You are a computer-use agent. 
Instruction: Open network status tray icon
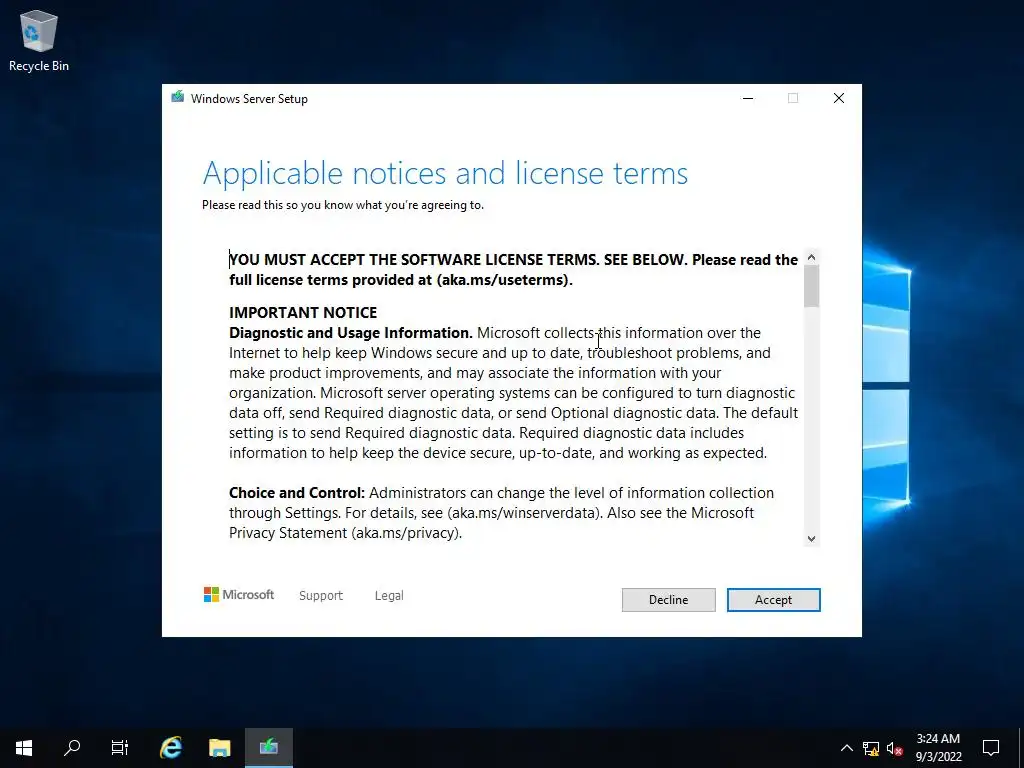pyautogui.click(x=871, y=748)
